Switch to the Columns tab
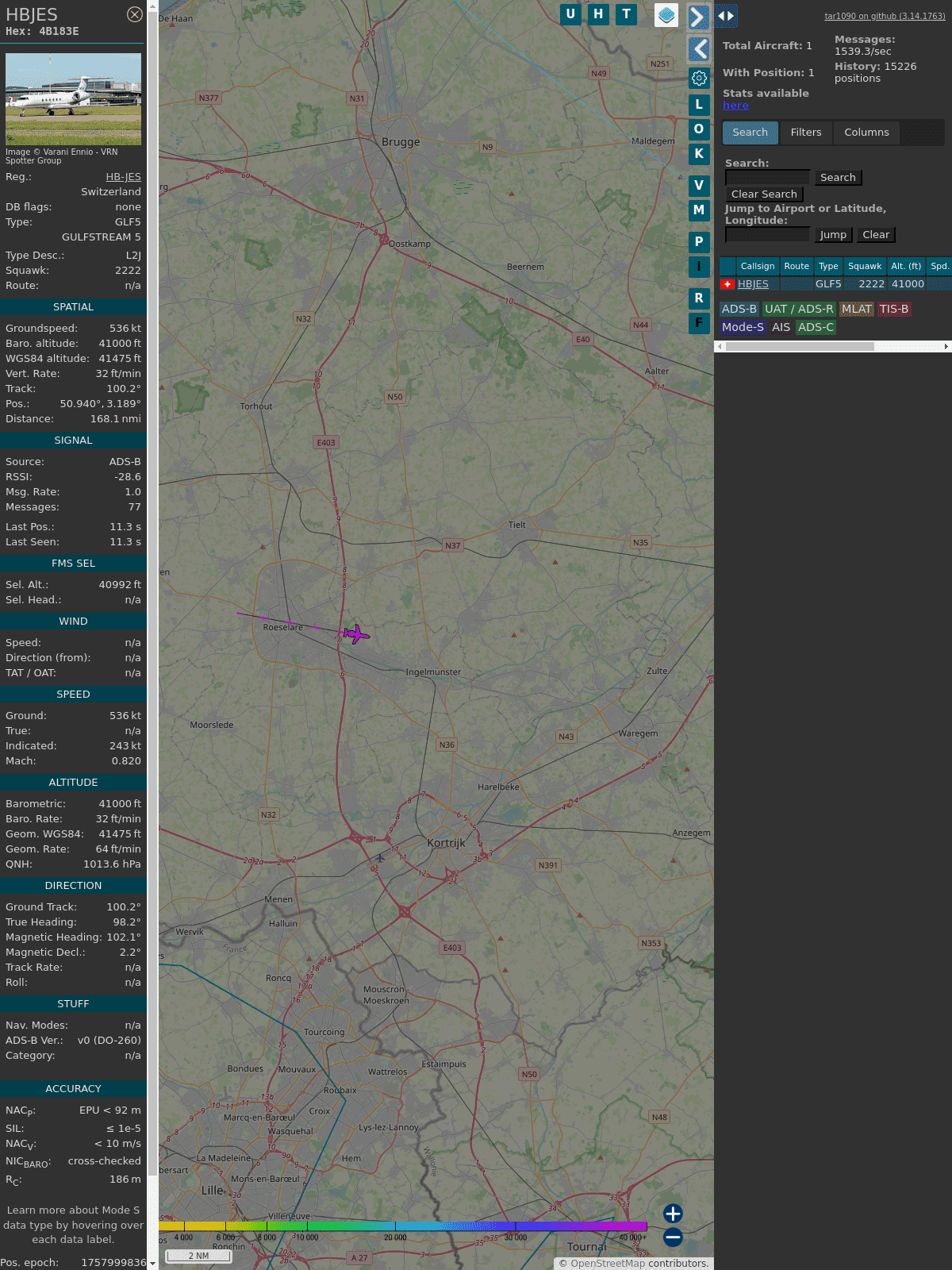This screenshot has height=1270, width=952. click(866, 133)
